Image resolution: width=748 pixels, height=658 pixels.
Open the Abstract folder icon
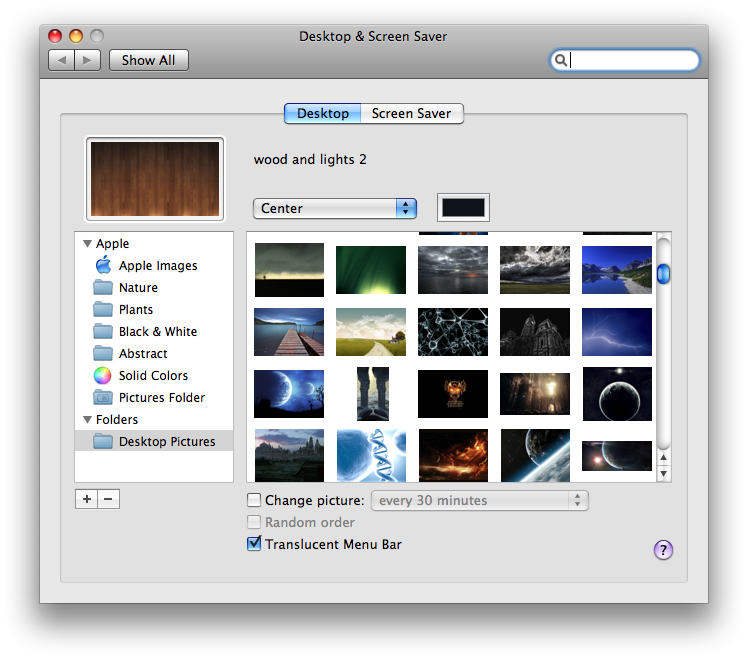tap(103, 353)
